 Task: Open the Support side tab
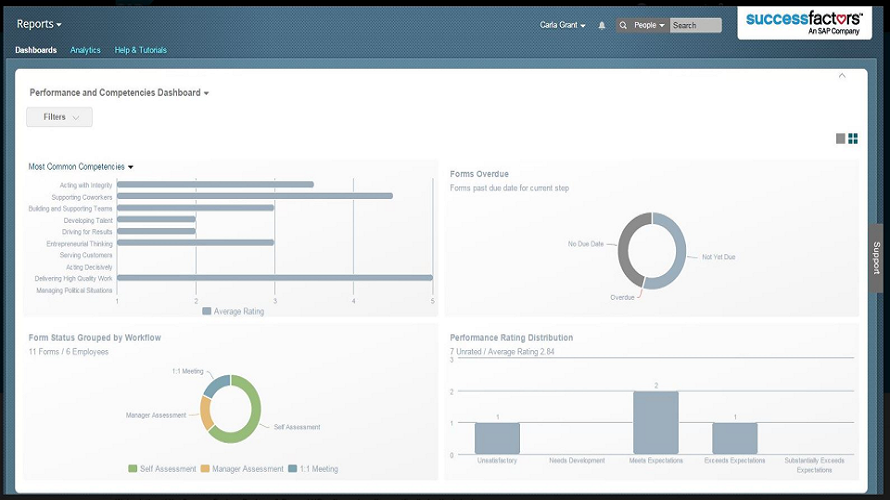(877, 257)
